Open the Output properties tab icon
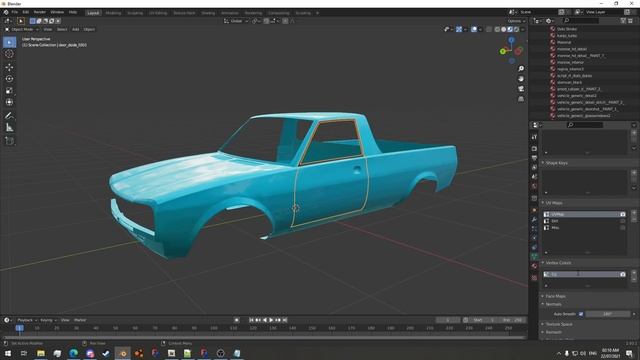Image resolution: width=640 pixels, height=360 pixels. [534, 158]
